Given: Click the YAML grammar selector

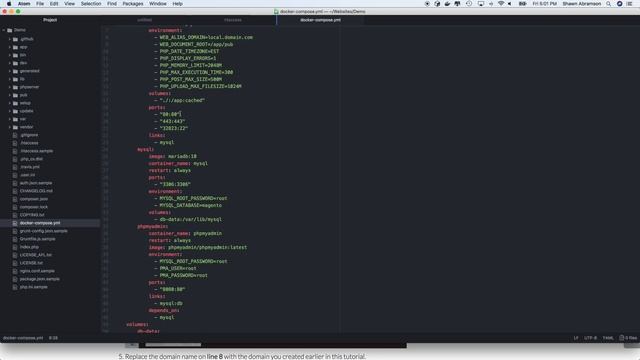Looking at the screenshot, I should coord(608,338).
